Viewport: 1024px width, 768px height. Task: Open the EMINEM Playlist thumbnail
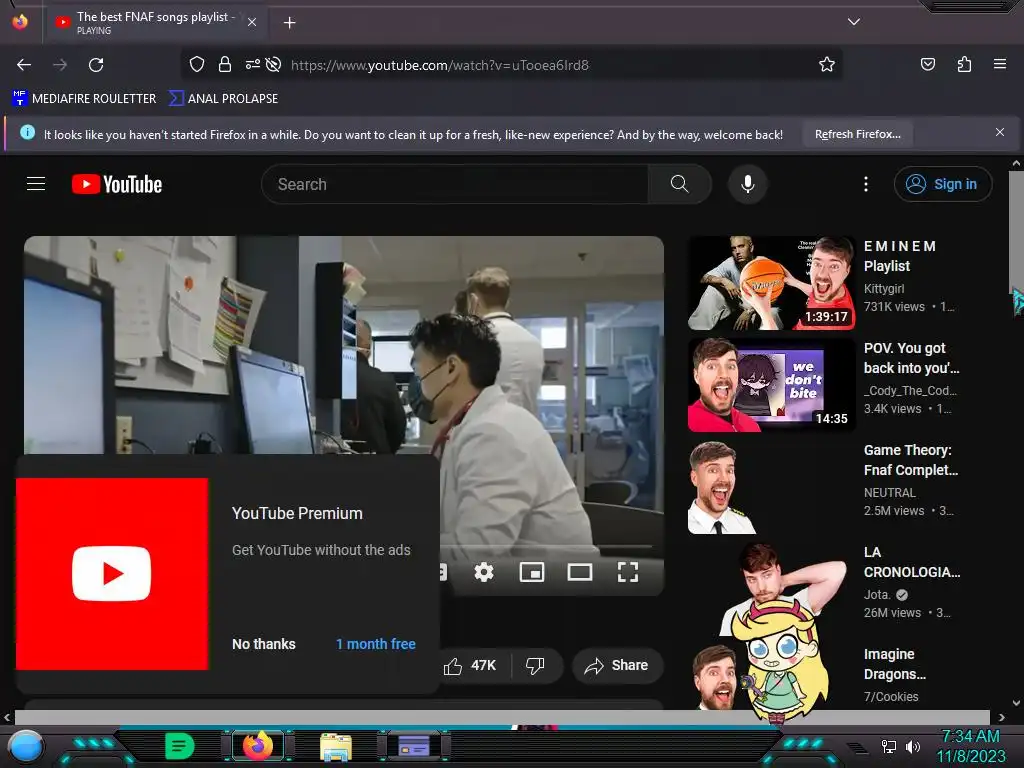(772, 283)
